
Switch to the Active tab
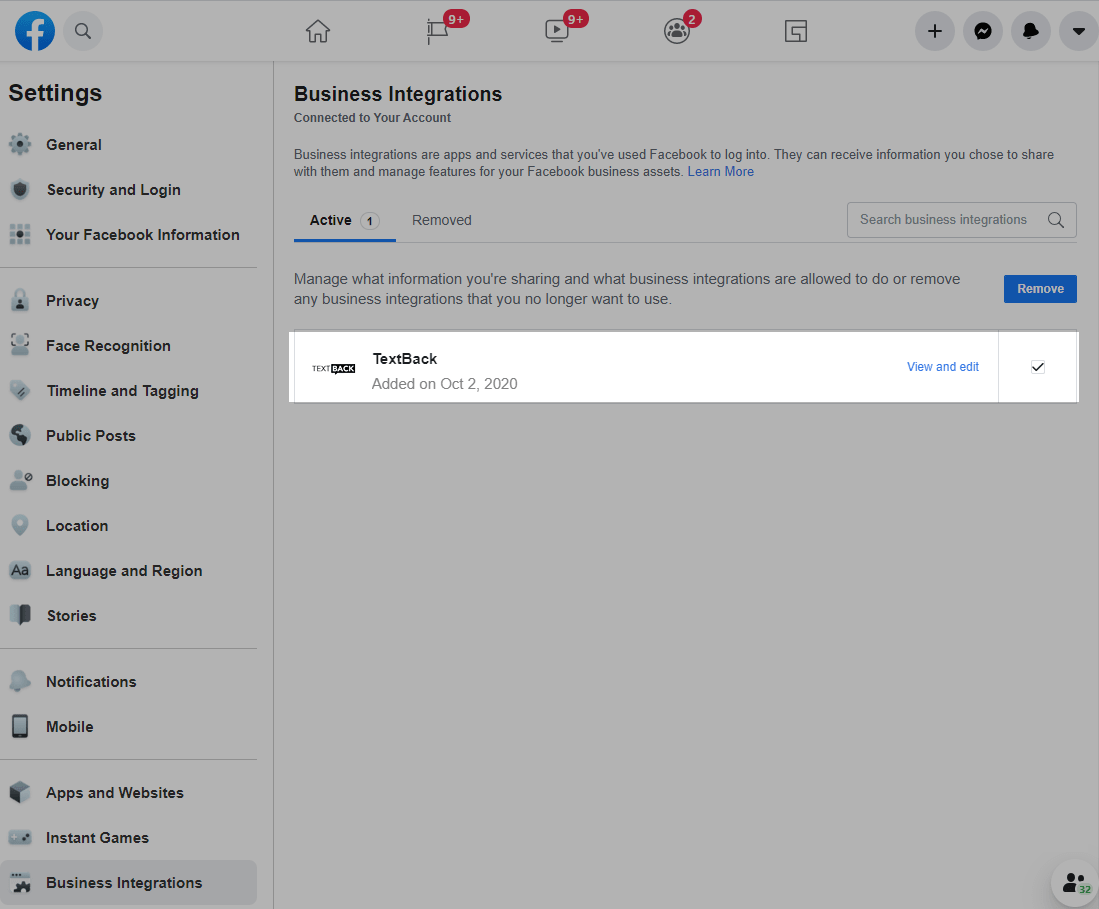[344, 221]
